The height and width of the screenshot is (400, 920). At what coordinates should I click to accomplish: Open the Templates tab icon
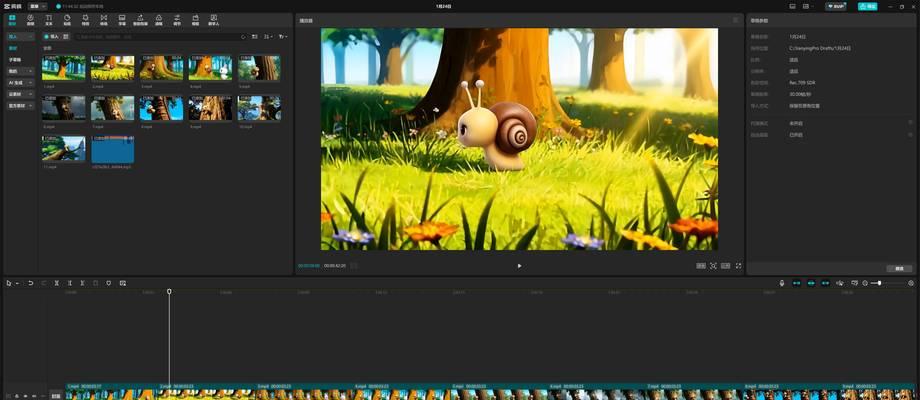pyautogui.click(x=195, y=20)
